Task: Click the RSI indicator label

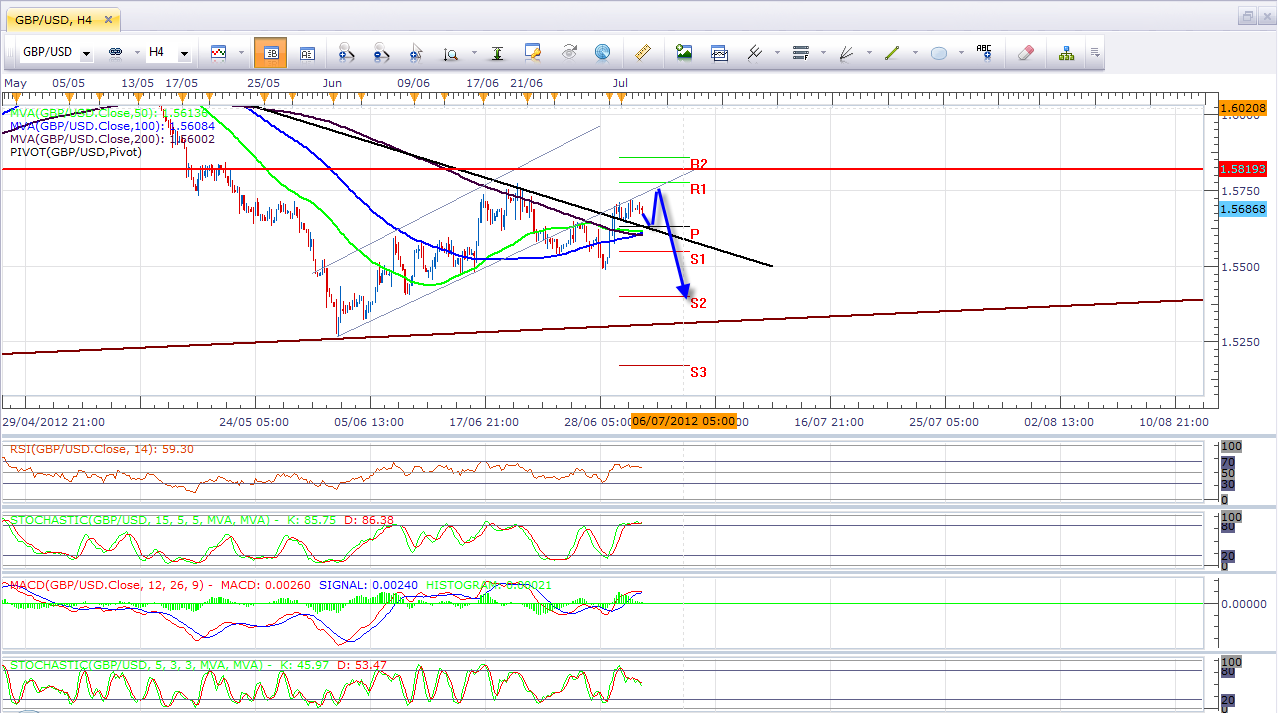Action: tap(102, 449)
